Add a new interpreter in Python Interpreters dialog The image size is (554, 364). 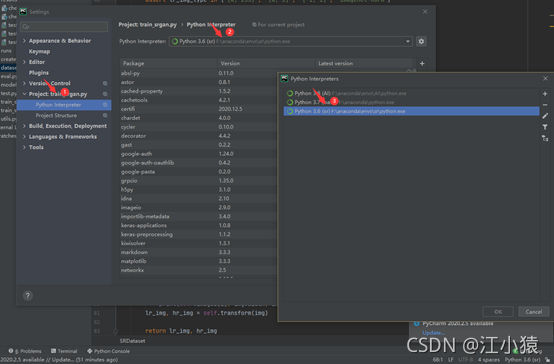pyautogui.click(x=545, y=94)
